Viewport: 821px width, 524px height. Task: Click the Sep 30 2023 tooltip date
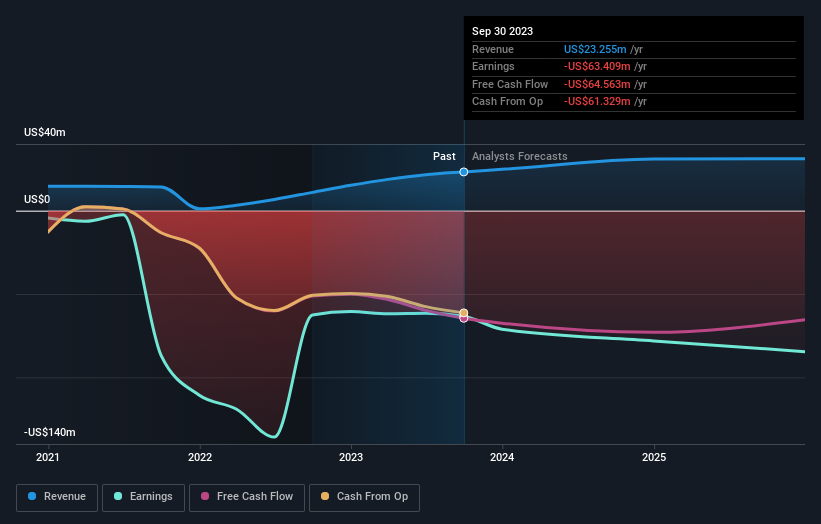[502, 31]
